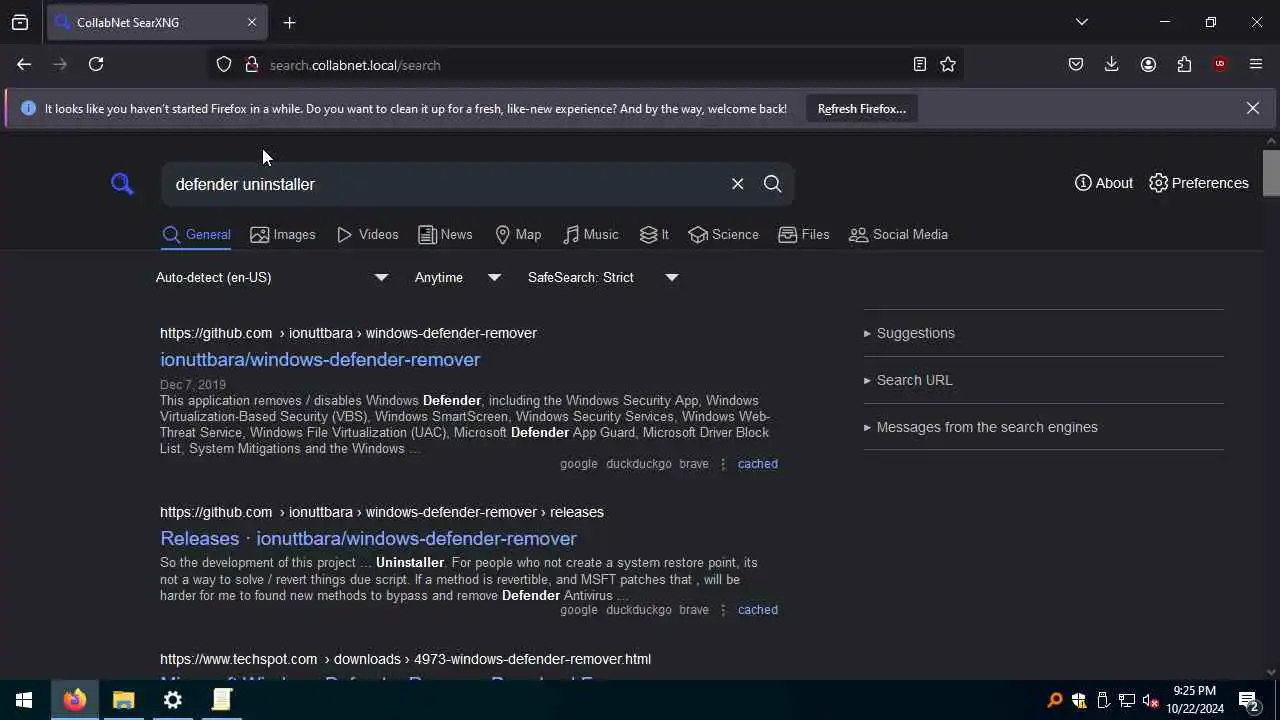The image size is (1280, 720).
Task: Submit search with magnifier button
Action: tap(772, 184)
